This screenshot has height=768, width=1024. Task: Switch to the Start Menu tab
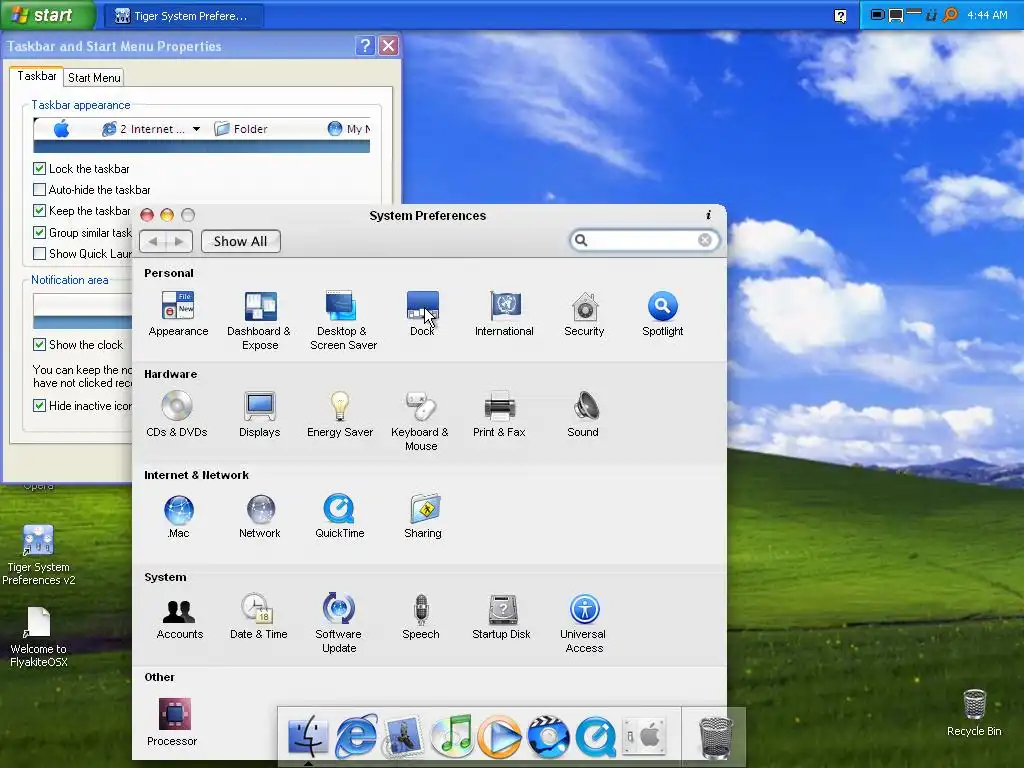94,78
